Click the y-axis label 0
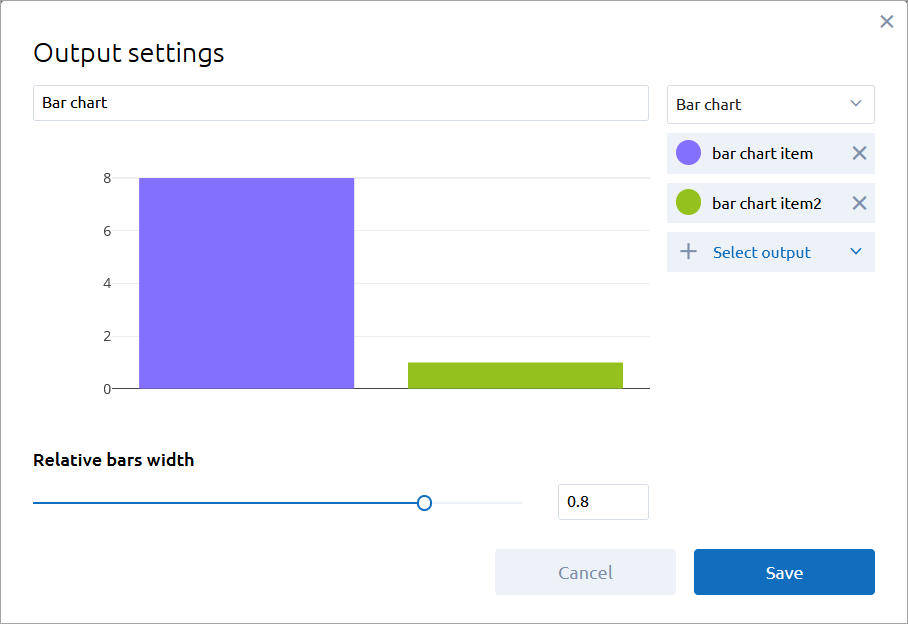The image size is (908, 624). pos(107,389)
